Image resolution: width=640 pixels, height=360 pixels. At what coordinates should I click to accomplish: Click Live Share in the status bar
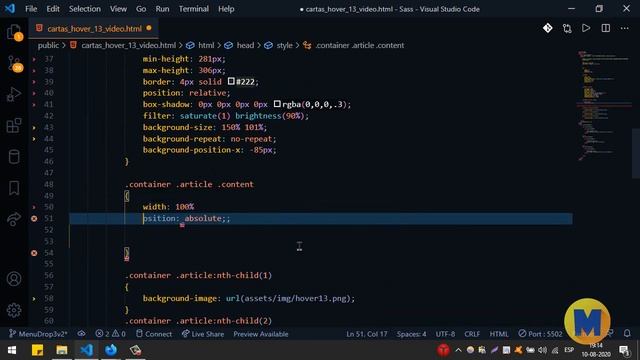(203, 334)
